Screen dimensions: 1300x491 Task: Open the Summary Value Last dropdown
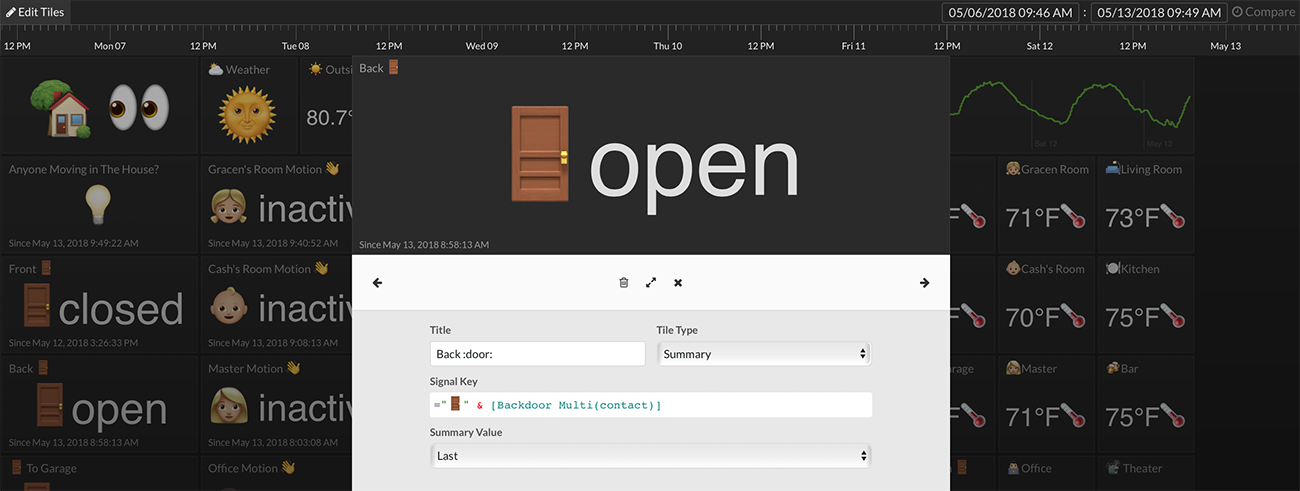point(650,455)
